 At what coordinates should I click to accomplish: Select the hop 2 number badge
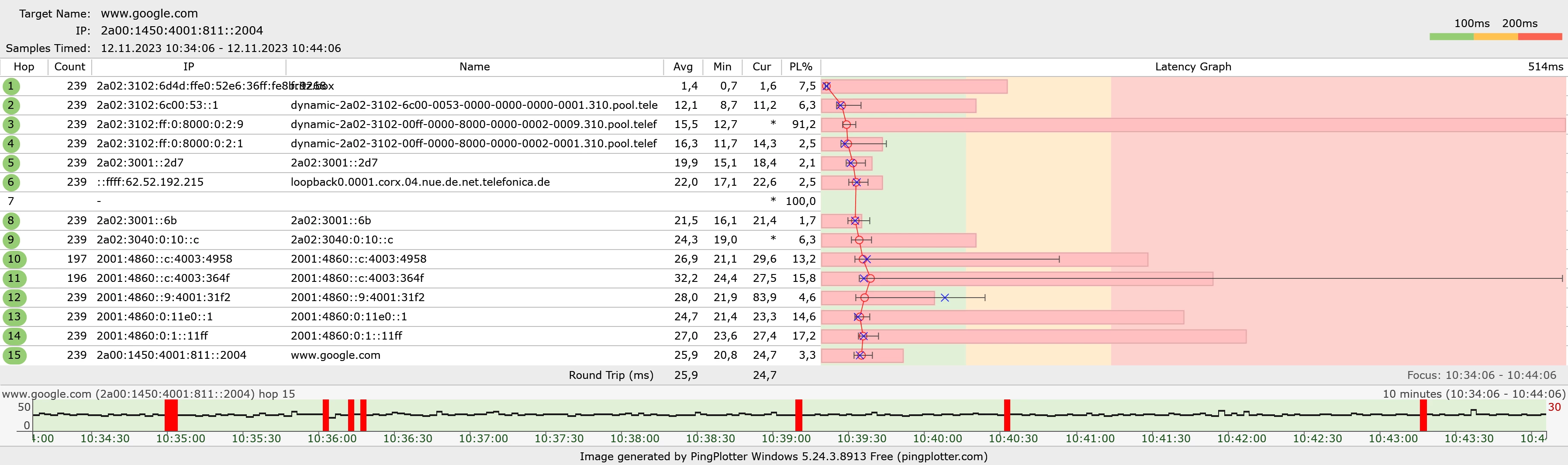[x=10, y=105]
